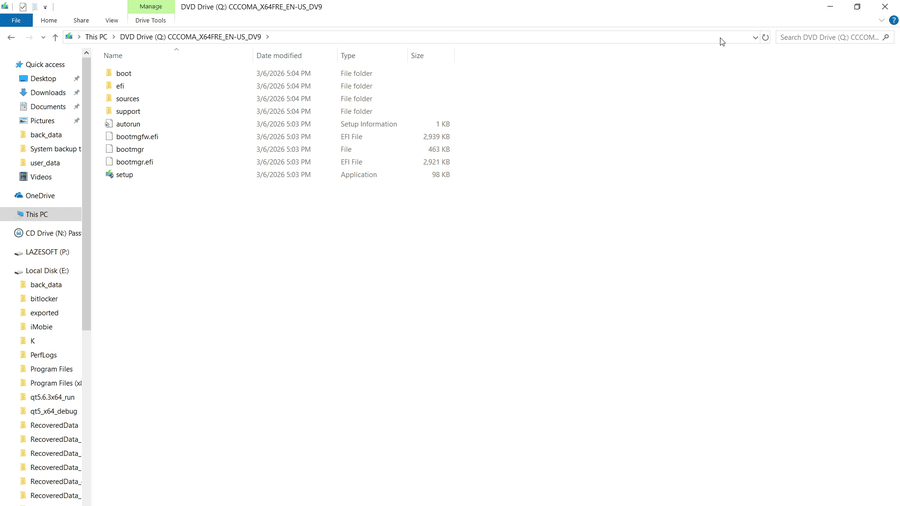Open recent locations dropdown arrow
900x506 pixels.
pyautogui.click(x=43, y=37)
